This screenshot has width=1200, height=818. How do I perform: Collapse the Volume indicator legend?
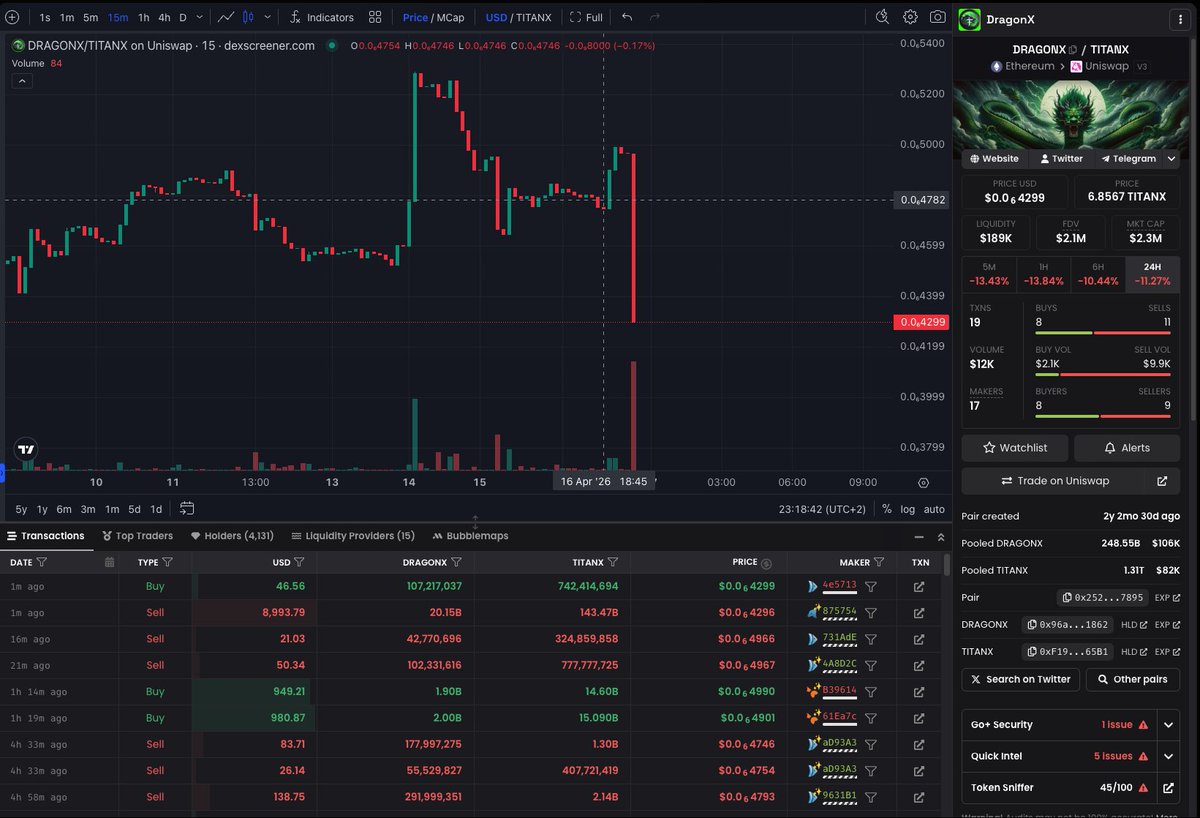22,81
